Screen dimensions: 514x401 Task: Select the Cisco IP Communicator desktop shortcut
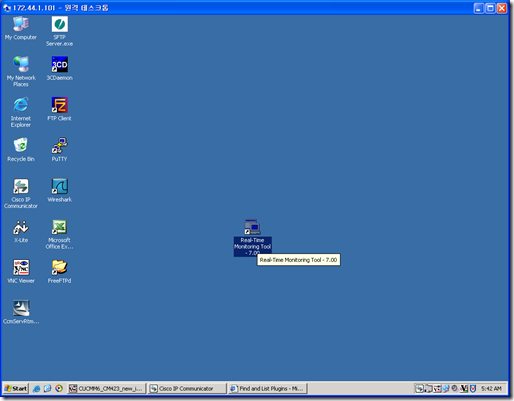[21, 193]
